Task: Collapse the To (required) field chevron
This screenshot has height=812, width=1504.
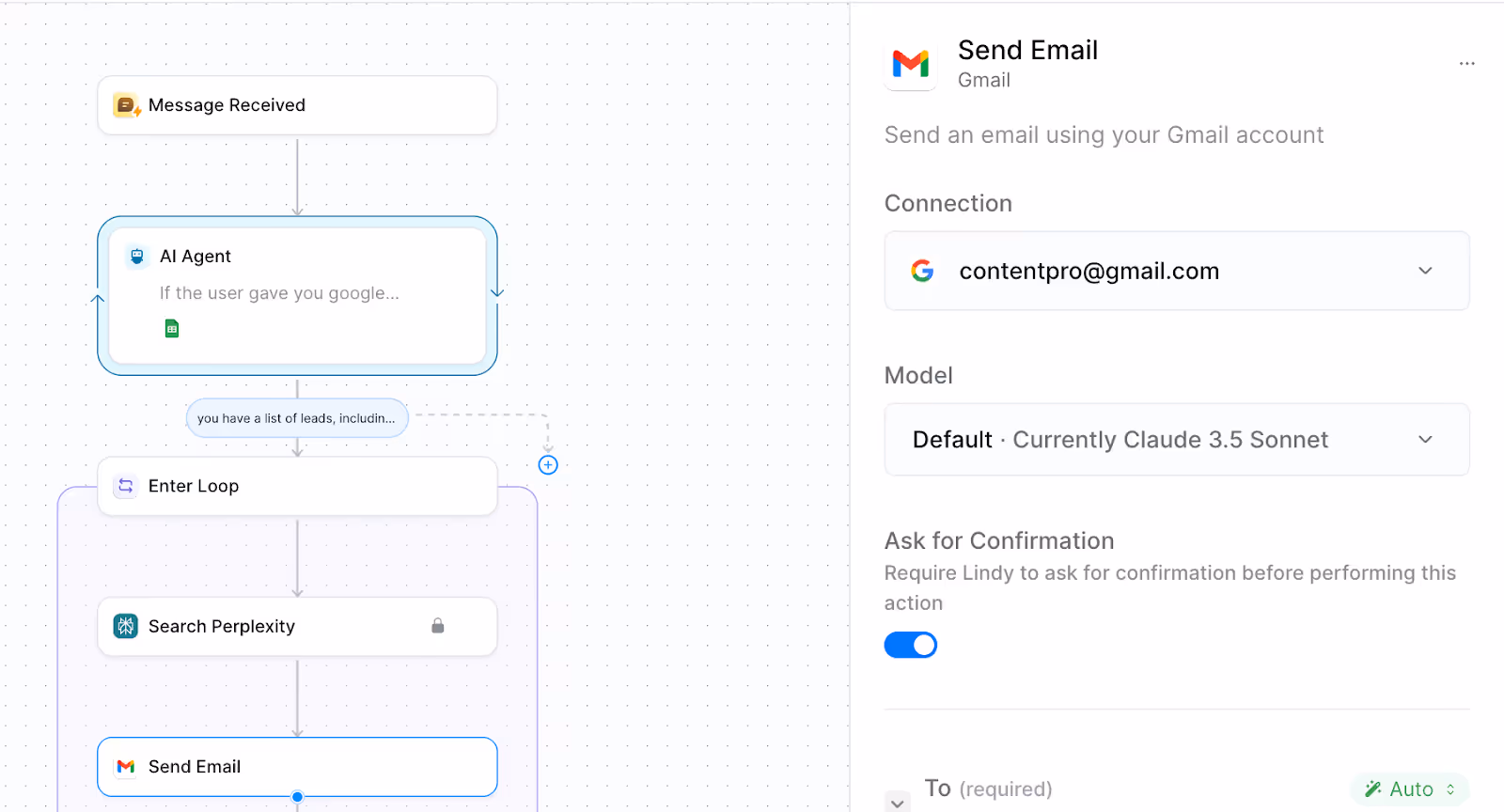Action: pyautogui.click(x=898, y=803)
